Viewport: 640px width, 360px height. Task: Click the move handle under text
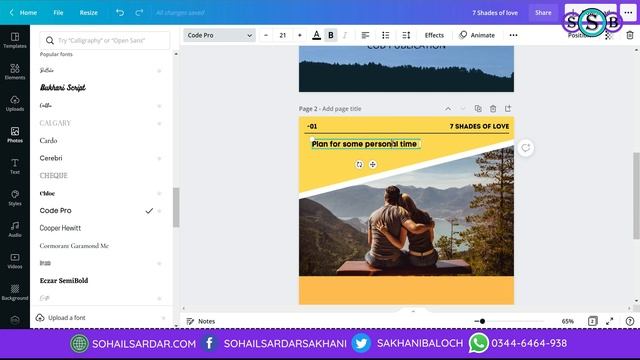pos(373,164)
